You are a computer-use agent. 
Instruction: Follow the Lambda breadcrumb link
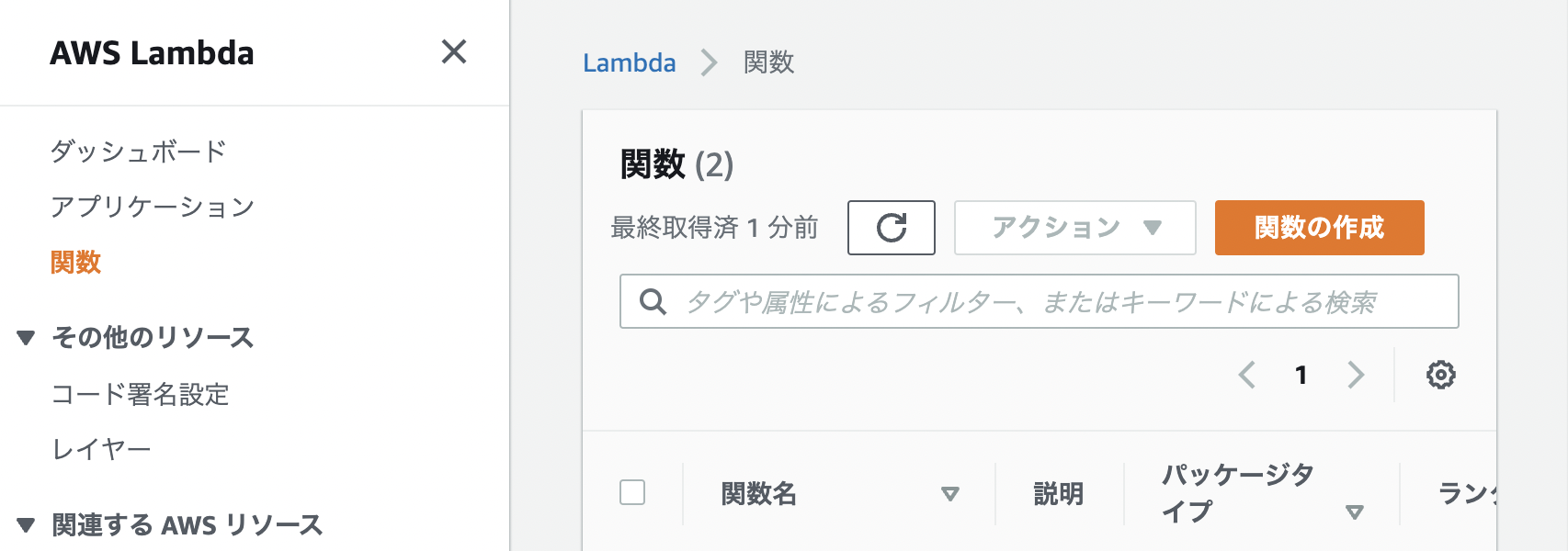630,62
